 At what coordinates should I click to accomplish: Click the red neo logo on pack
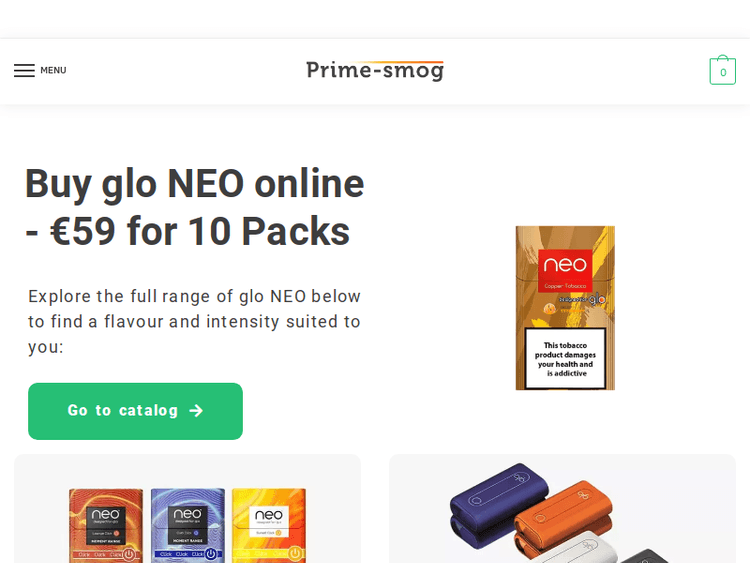click(565, 270)
